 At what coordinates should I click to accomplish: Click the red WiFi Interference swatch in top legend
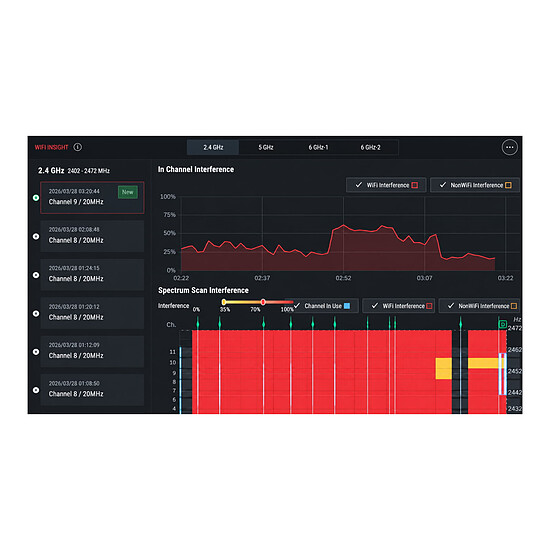coord(415,185)
